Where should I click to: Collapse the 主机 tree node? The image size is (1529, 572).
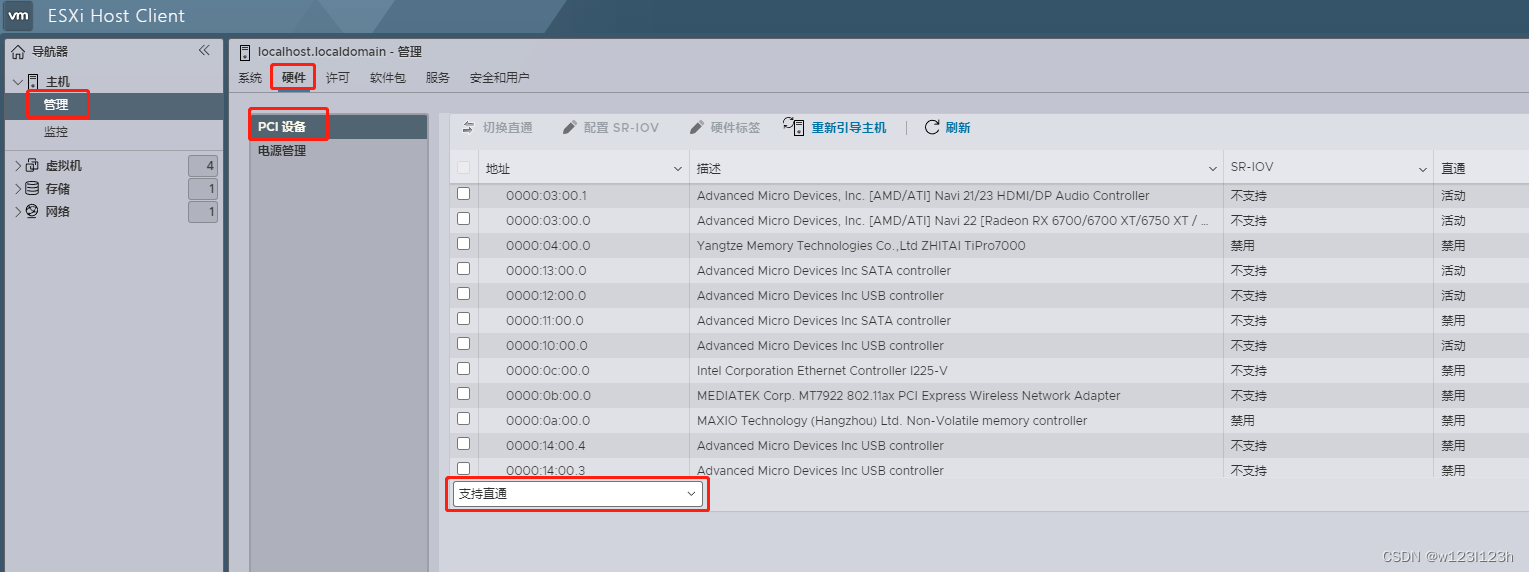pos(18,82)
